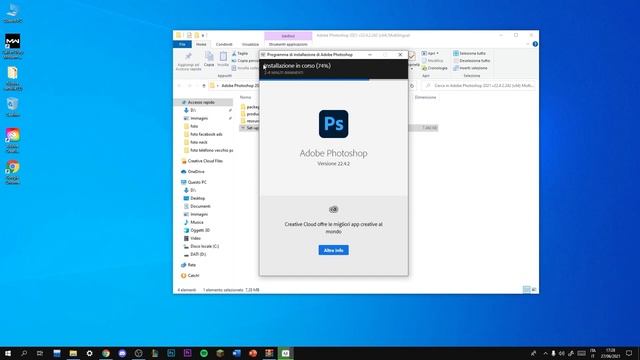Image resolution: width=640 pixels, height=360 pixels.
Task: Click the Up arrow navigation button
Action: click(204, 86)
